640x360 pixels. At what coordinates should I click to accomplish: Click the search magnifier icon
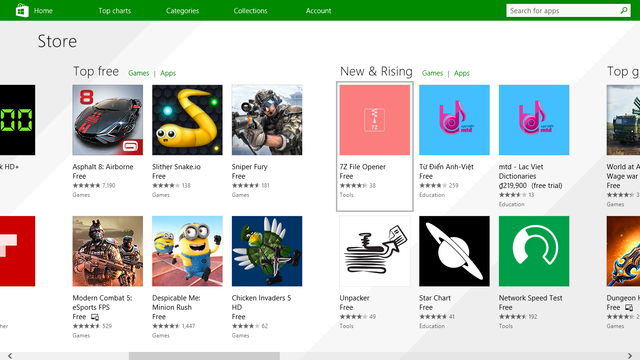(x=624, y=11)
